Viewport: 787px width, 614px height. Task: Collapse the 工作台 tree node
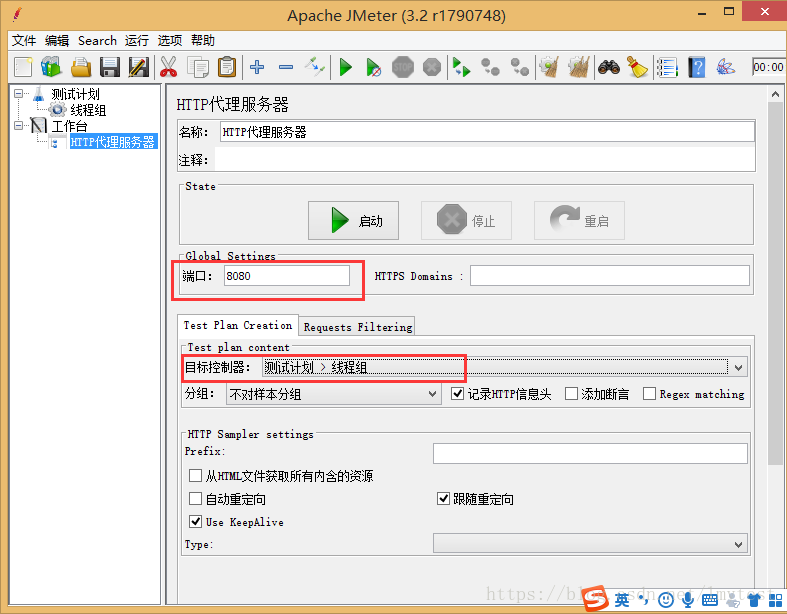coord(19,126)
